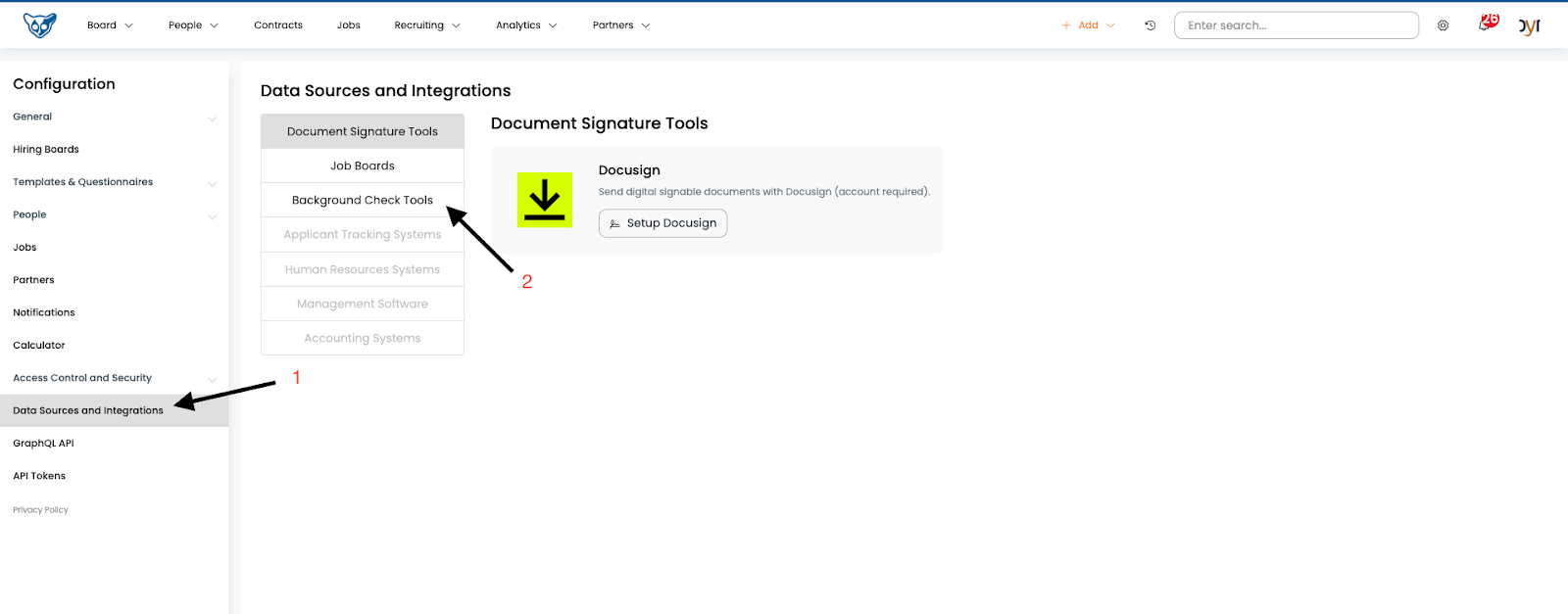Click the Enter search input field

point(1297,25)
